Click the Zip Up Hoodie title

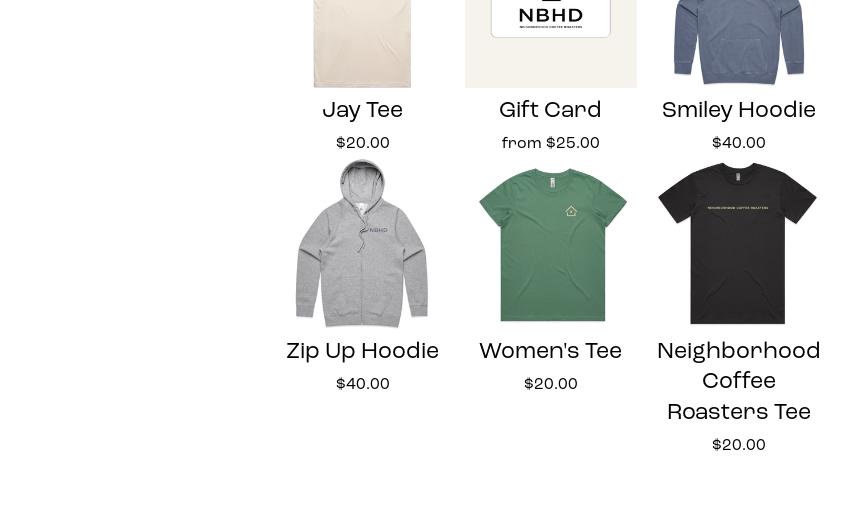click(x=362, y=351)
